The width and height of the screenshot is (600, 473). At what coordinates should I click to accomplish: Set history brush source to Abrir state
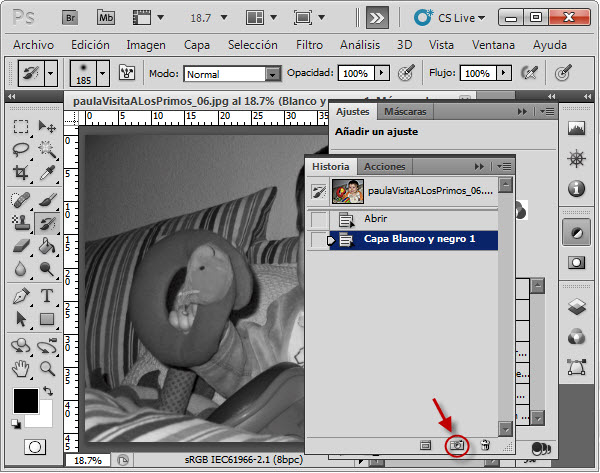pos(318,219)
